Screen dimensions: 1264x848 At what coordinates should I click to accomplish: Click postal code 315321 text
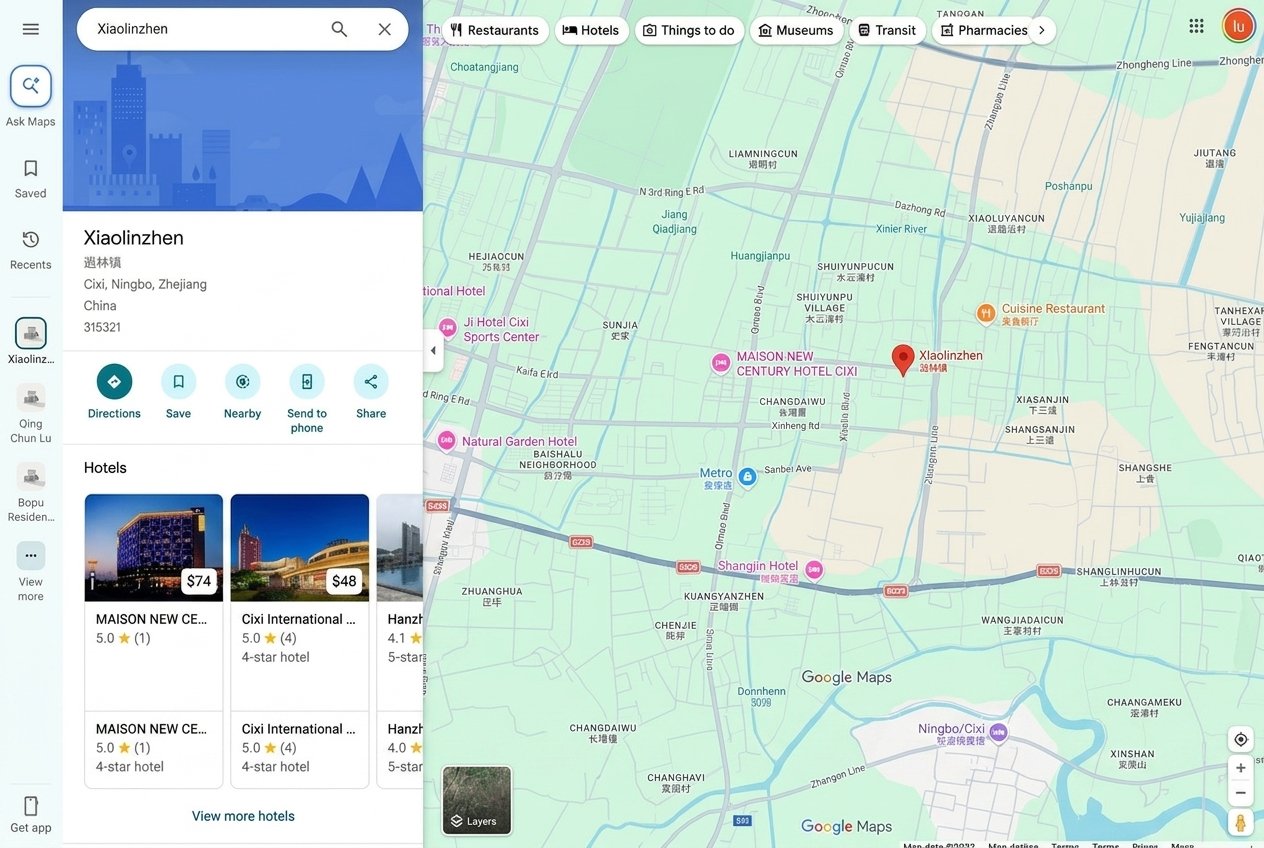click(102, 327)
